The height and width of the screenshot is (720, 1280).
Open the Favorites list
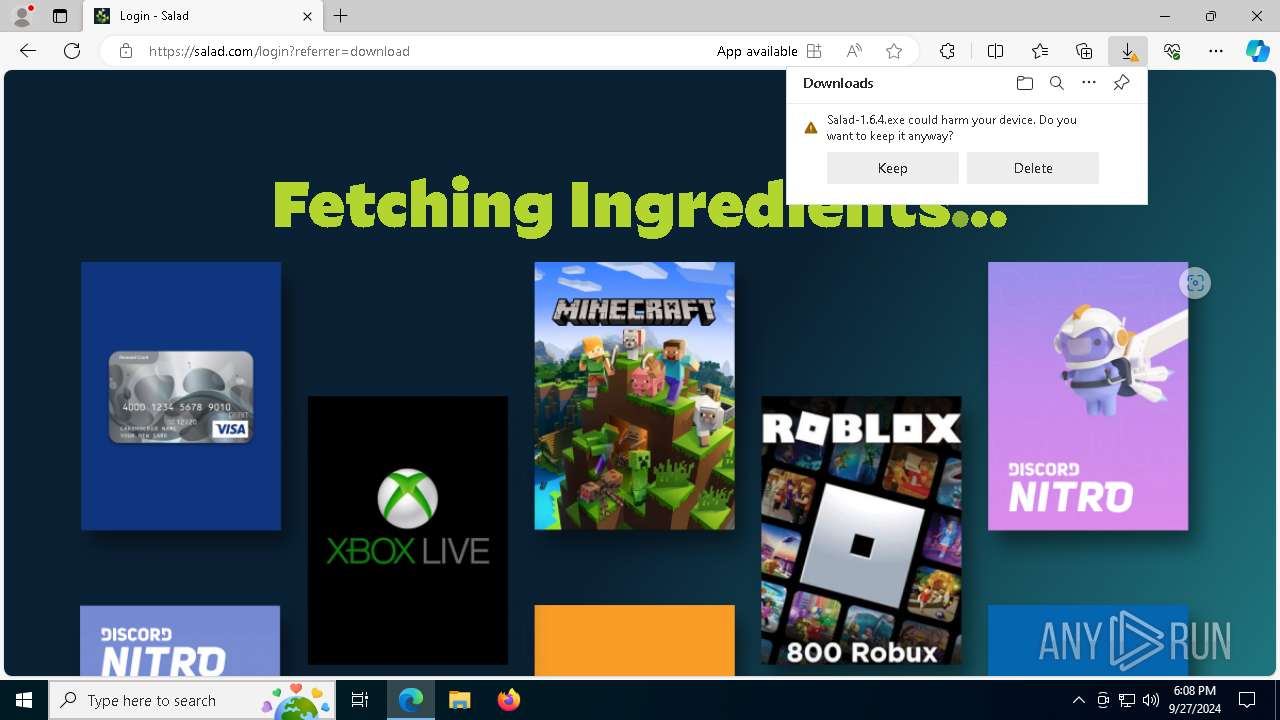[1040, 51]
